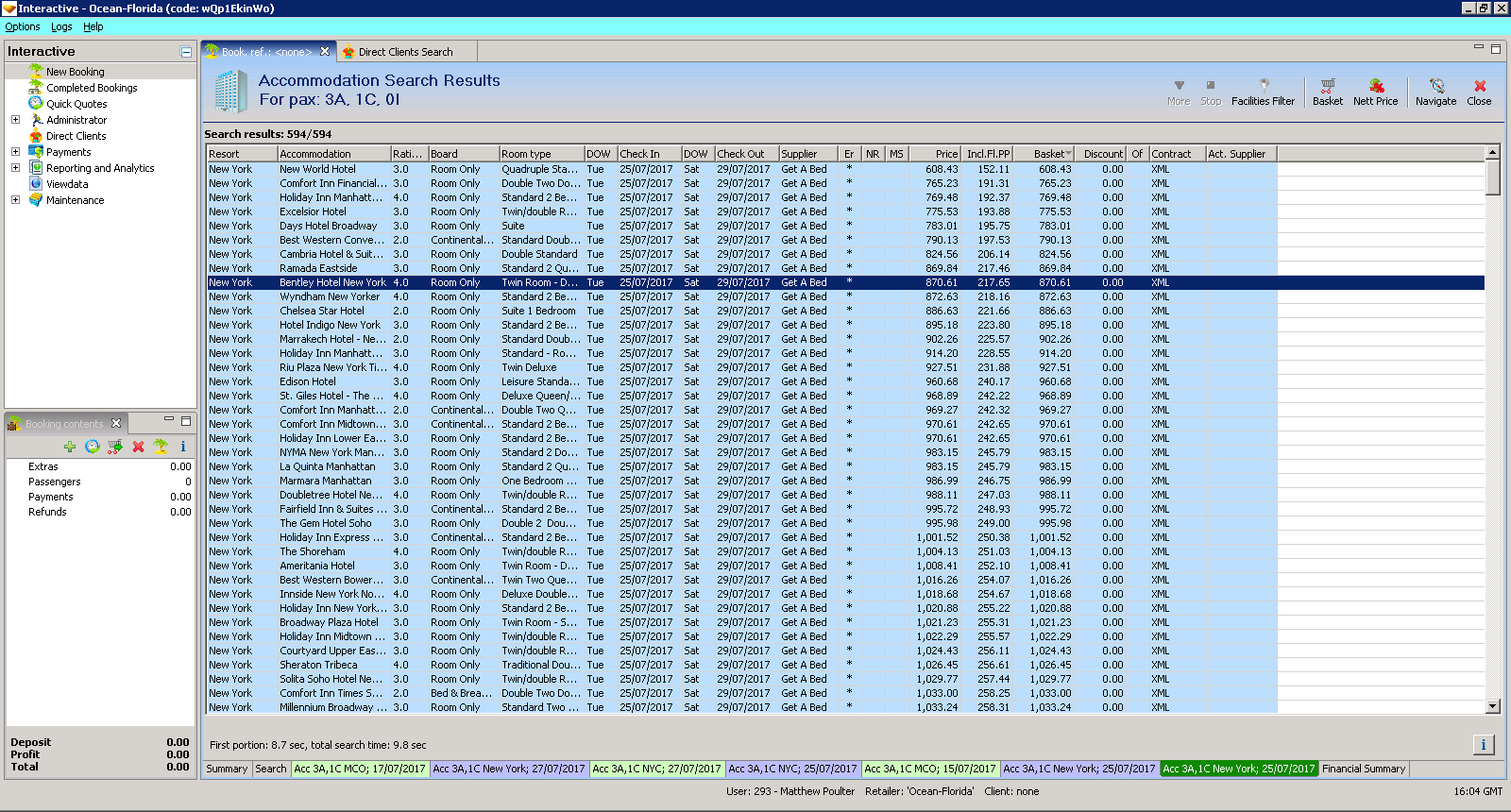Image resolution: width=1511 pixels, height=812 pixels.
Task: Open the Logs menu
Action: coord(61,26)
